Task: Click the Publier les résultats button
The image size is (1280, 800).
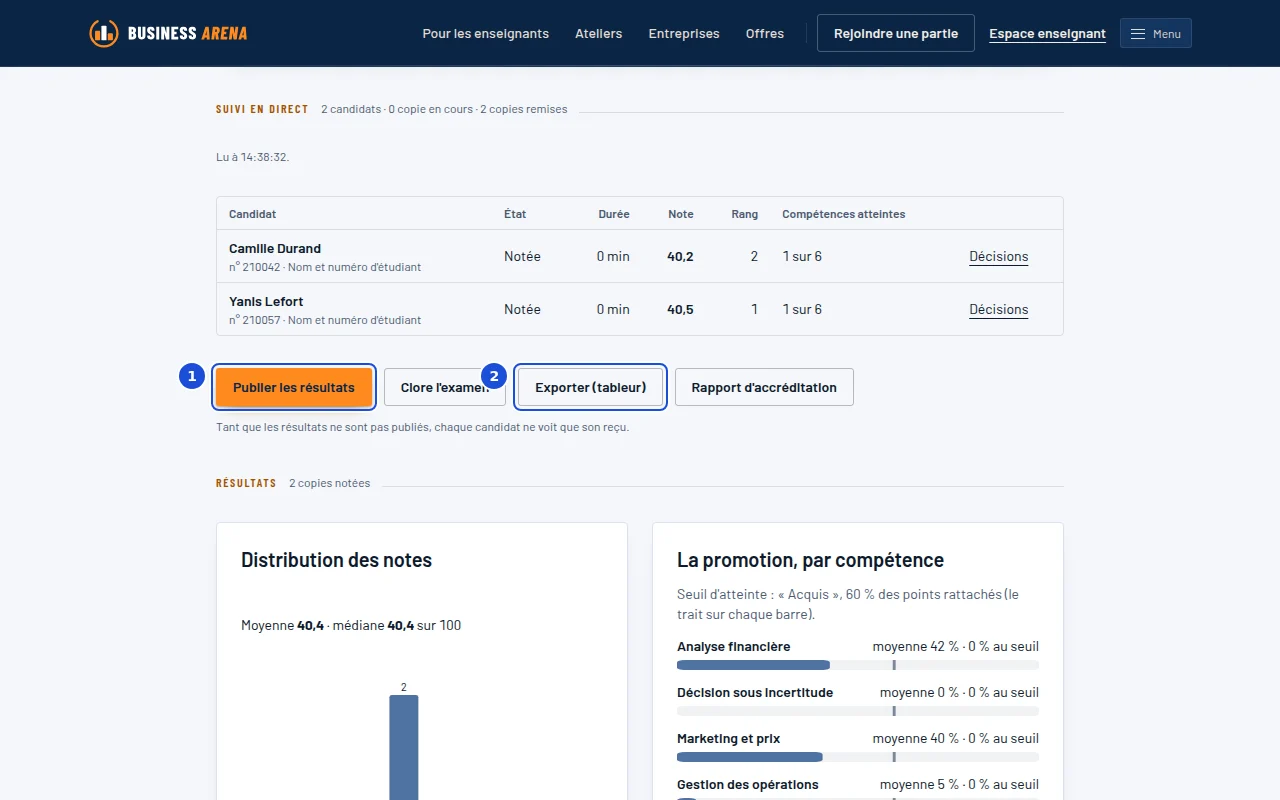Action: (294, 387)
